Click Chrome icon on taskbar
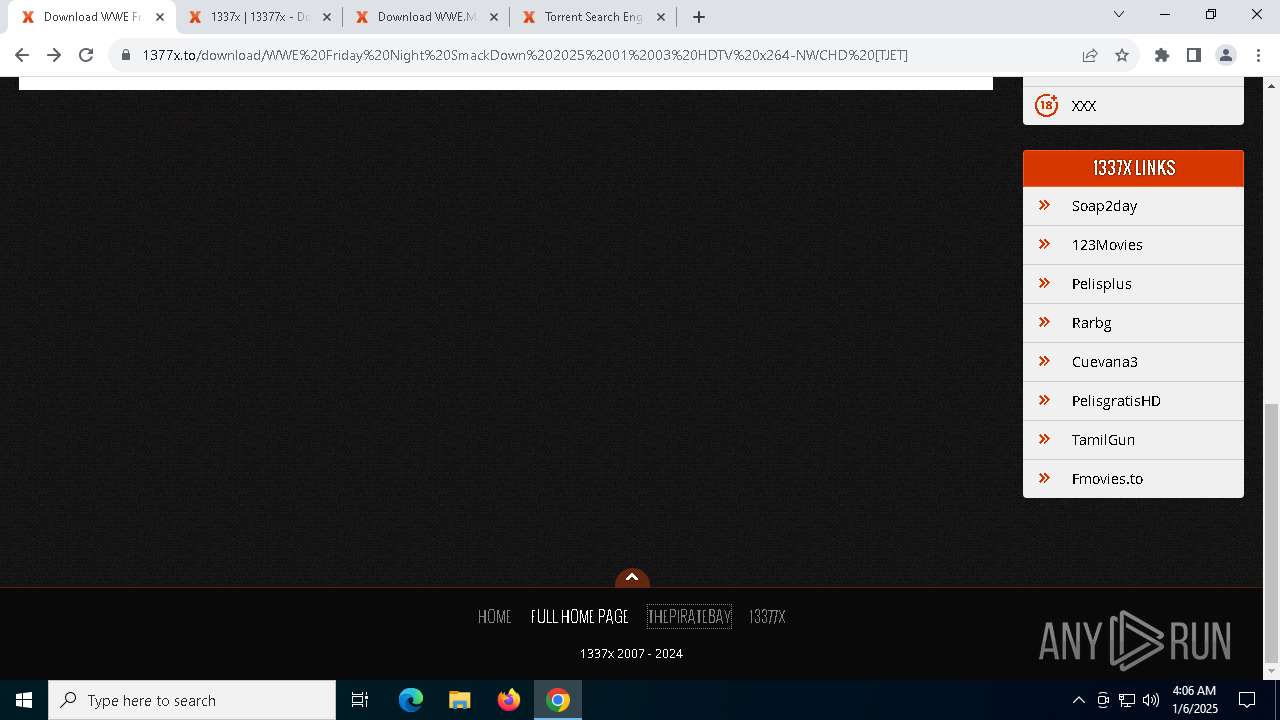1280x720 pixels. tap(558, 700)
